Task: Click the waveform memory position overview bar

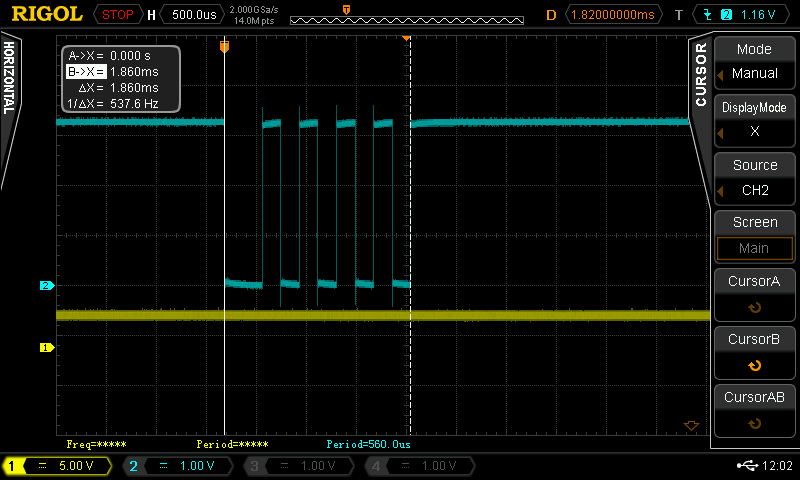Action: [x=407, y=20]
